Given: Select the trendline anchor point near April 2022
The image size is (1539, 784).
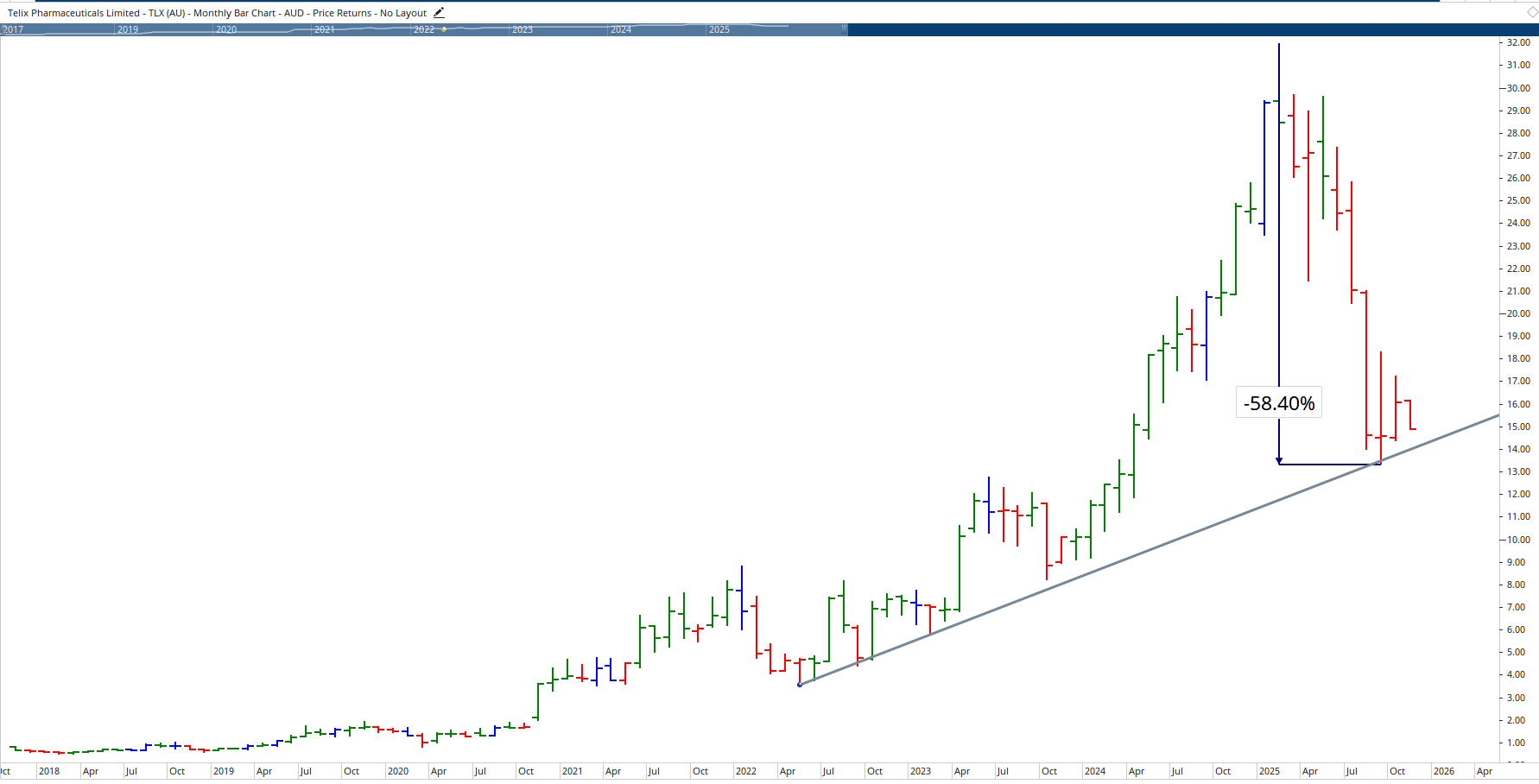Looking at the screenshot, I should 800,683.
